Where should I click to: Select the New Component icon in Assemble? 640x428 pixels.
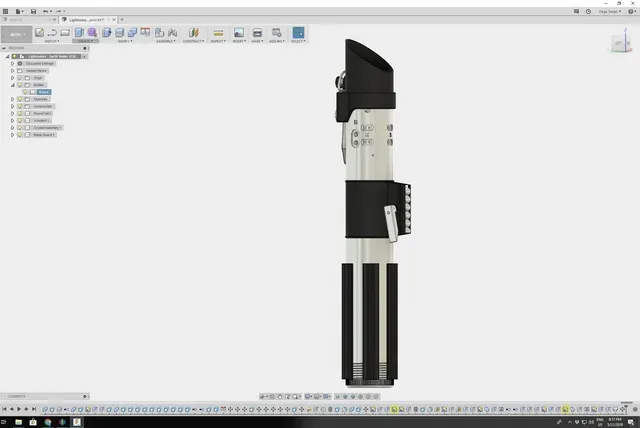coord(160,33)
